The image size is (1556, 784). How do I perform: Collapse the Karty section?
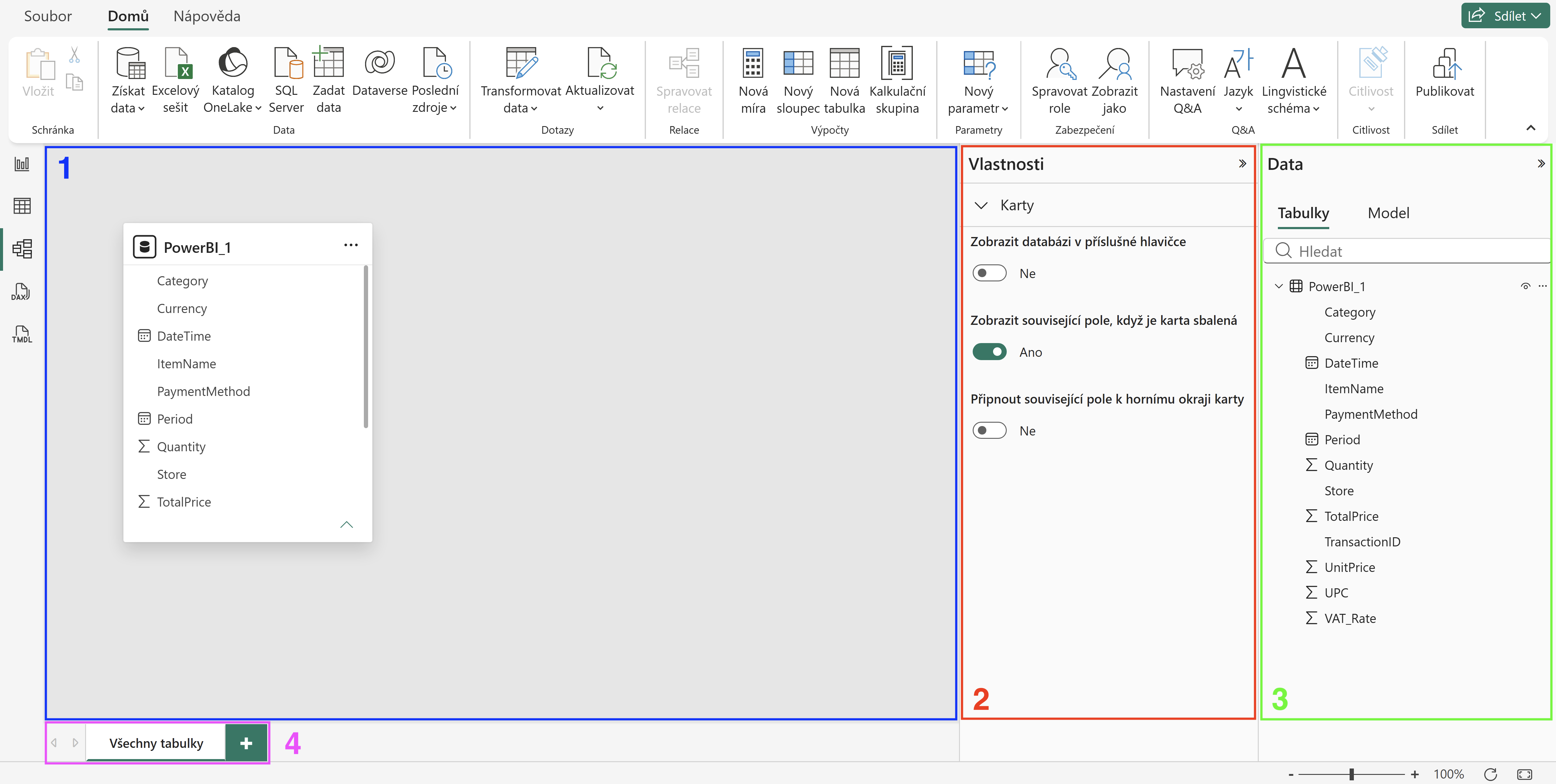click(x=981, y=205)
